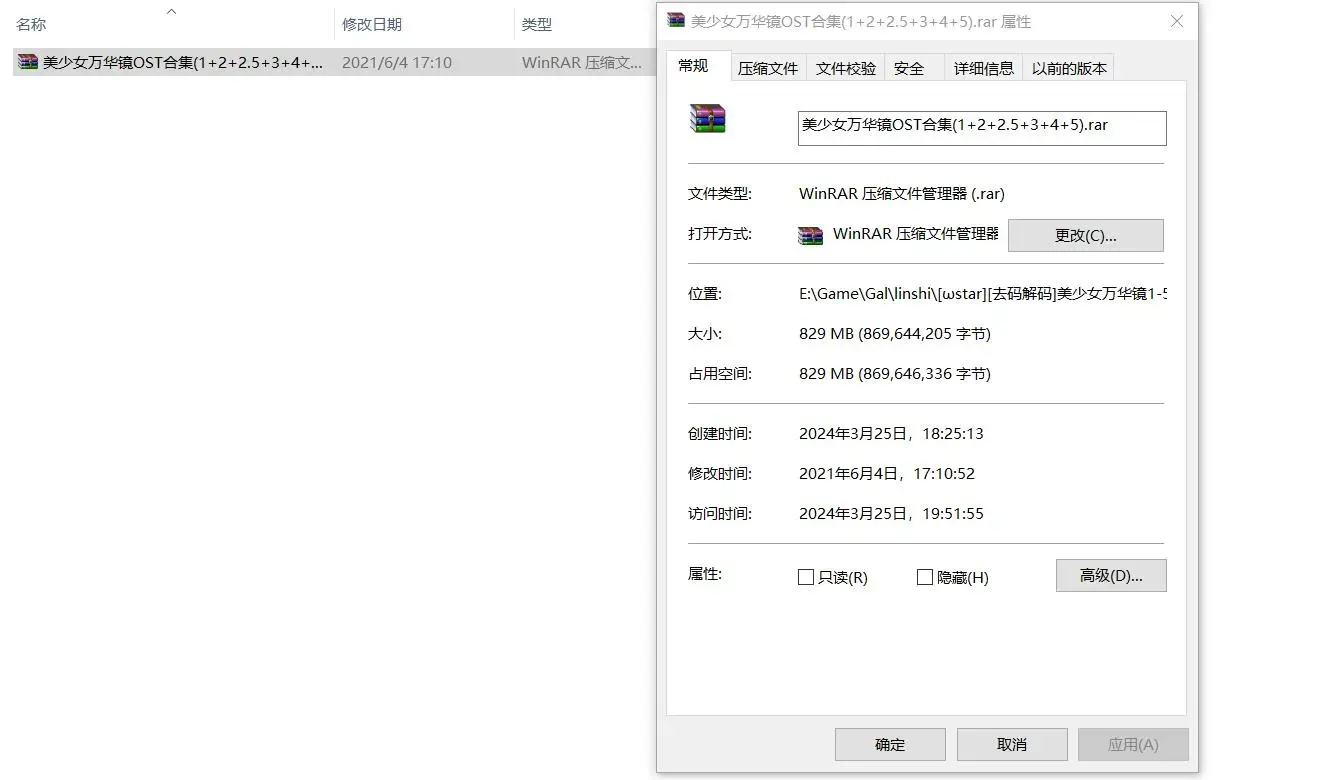Confirm with the 确定 button
This screenshot has width=1334, height=780.
[890, 744]
